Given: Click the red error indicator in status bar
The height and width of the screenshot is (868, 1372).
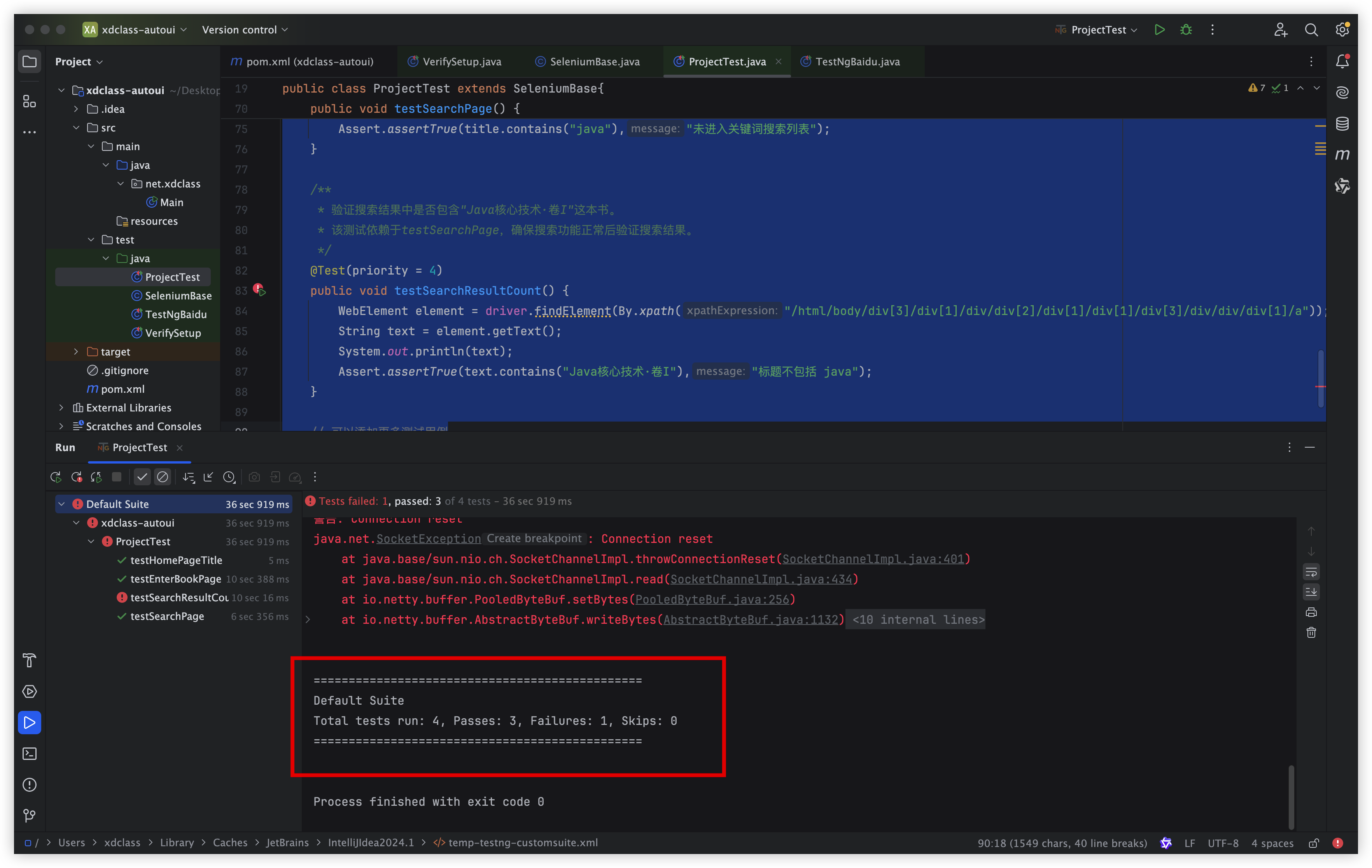Looking at the screenshot, I should (x=1338, y=842).
